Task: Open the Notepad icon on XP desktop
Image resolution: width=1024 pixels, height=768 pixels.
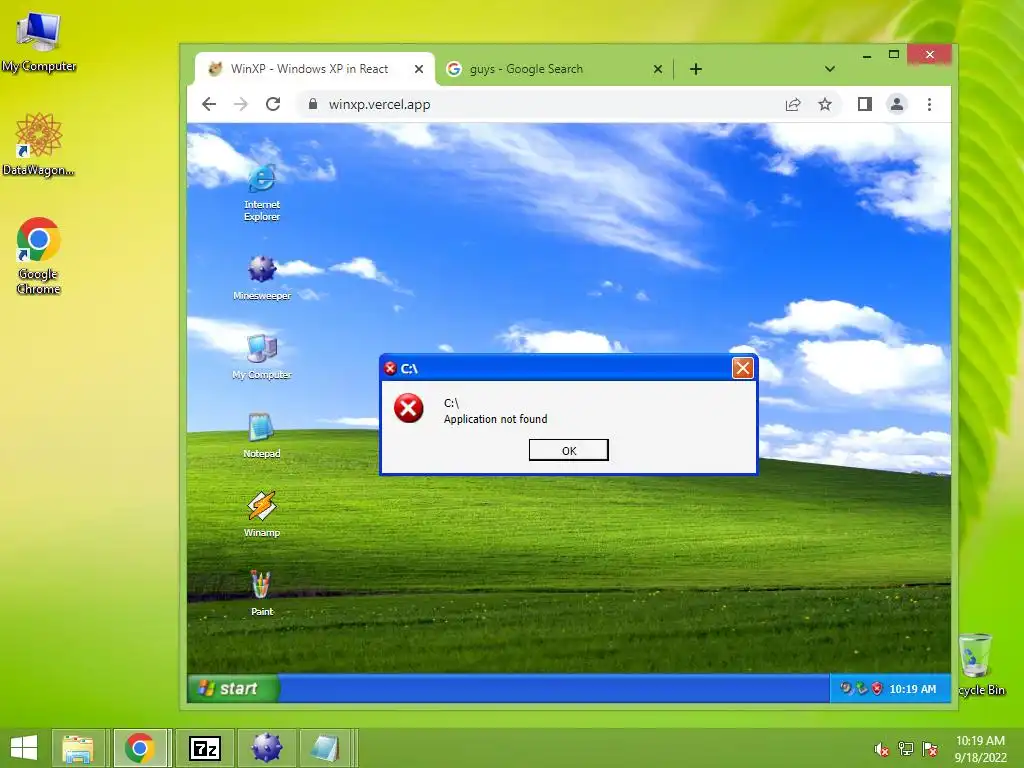Action: click(262, 435)
